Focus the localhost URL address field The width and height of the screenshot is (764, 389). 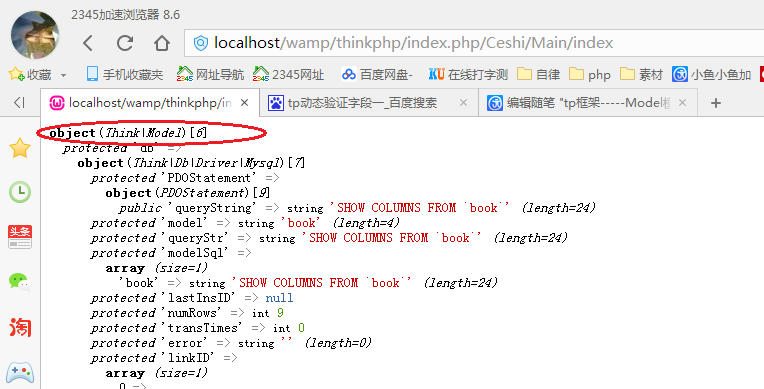474,43
